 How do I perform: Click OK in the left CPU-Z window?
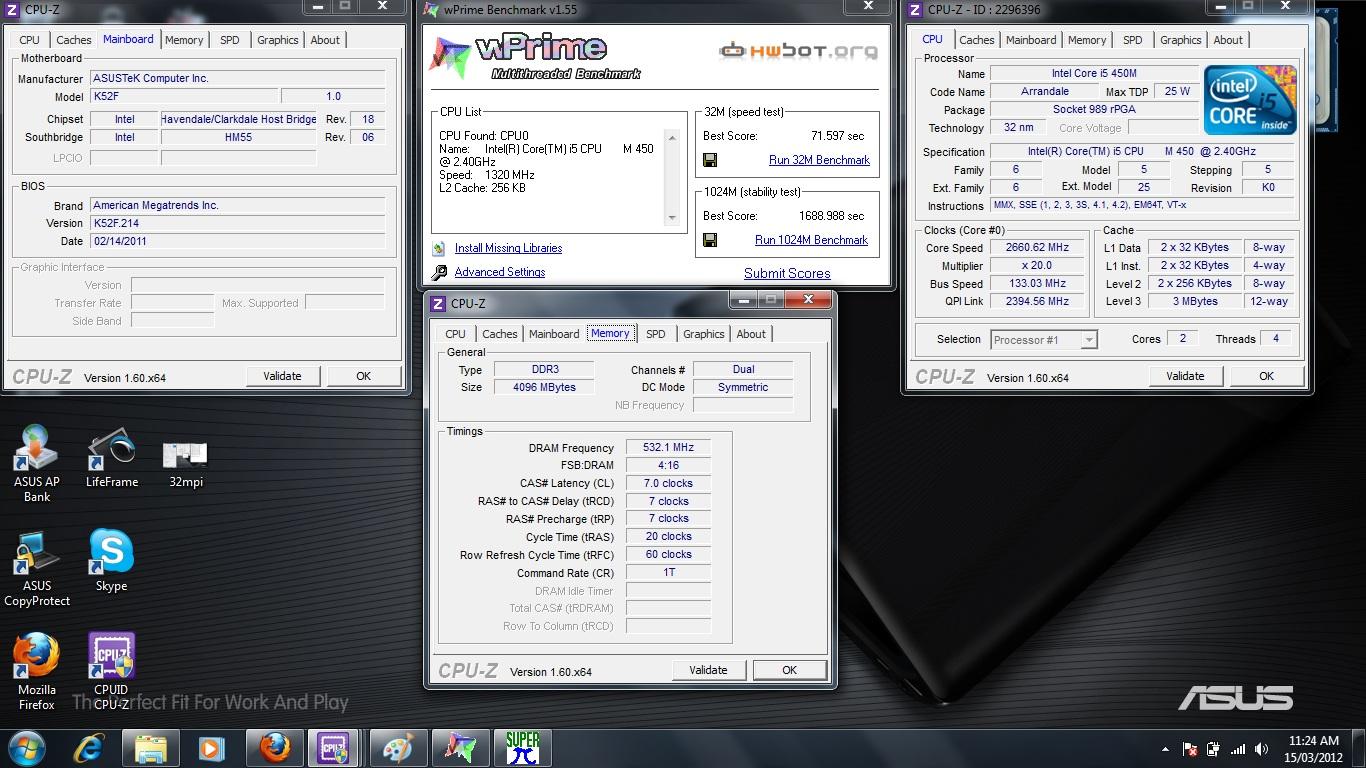pyautogui.click(x=363, y=376)
